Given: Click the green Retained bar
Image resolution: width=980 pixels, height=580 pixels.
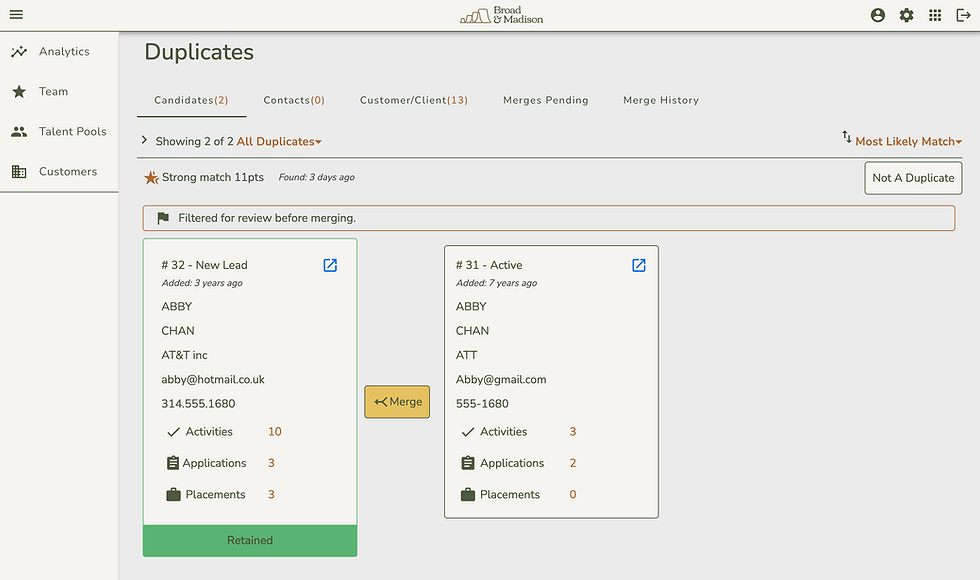Looking at the screenshot, I should (x=249, y=540).
